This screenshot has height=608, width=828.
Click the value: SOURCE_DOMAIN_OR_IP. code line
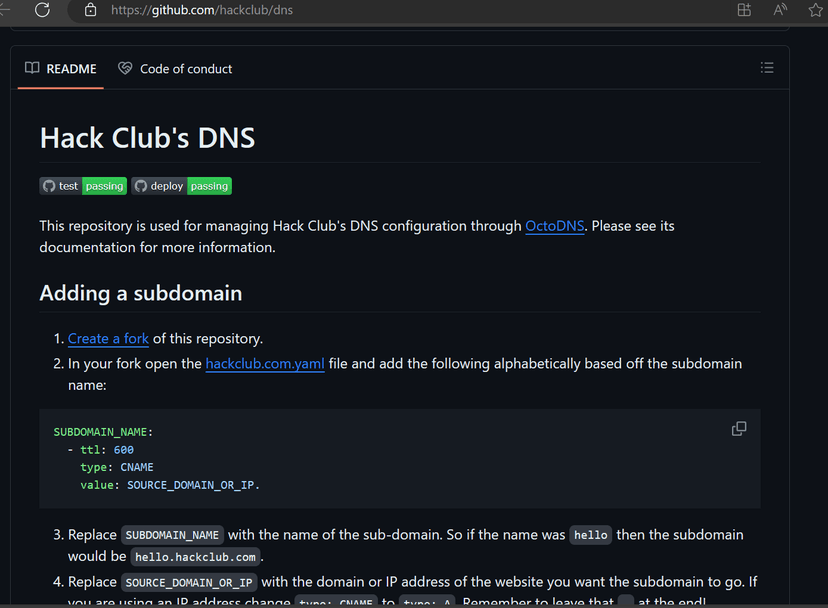pyautogui.click(x=170, y=485)
